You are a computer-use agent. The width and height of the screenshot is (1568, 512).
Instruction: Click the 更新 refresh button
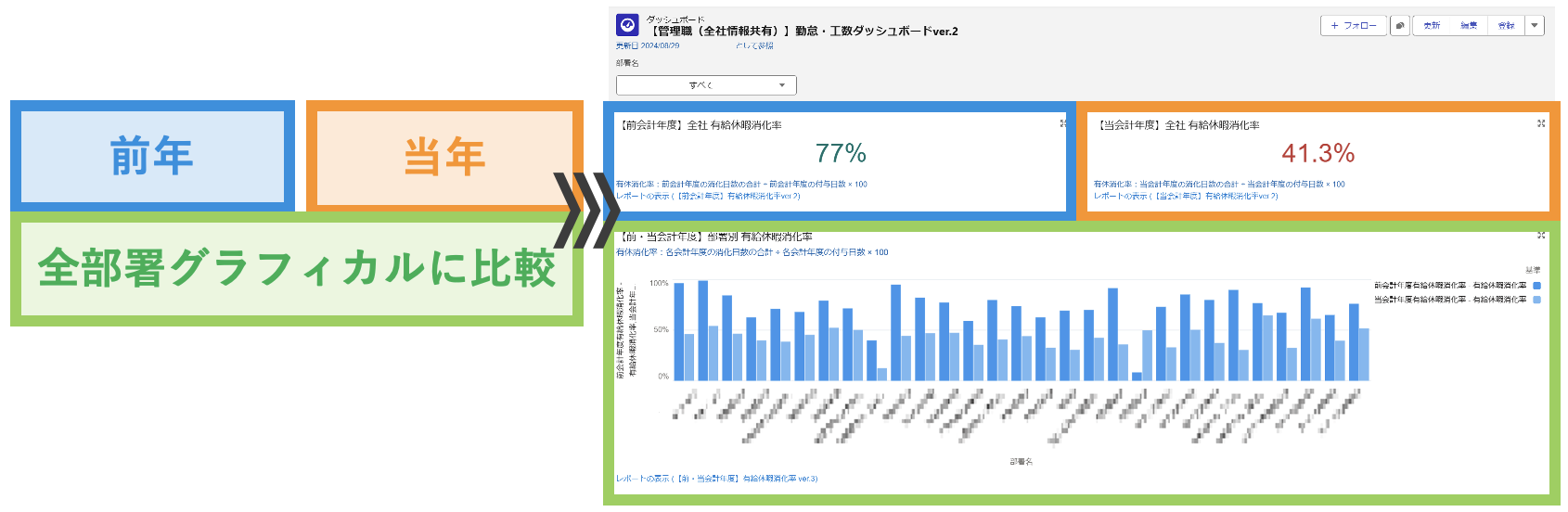(1432, 26)
